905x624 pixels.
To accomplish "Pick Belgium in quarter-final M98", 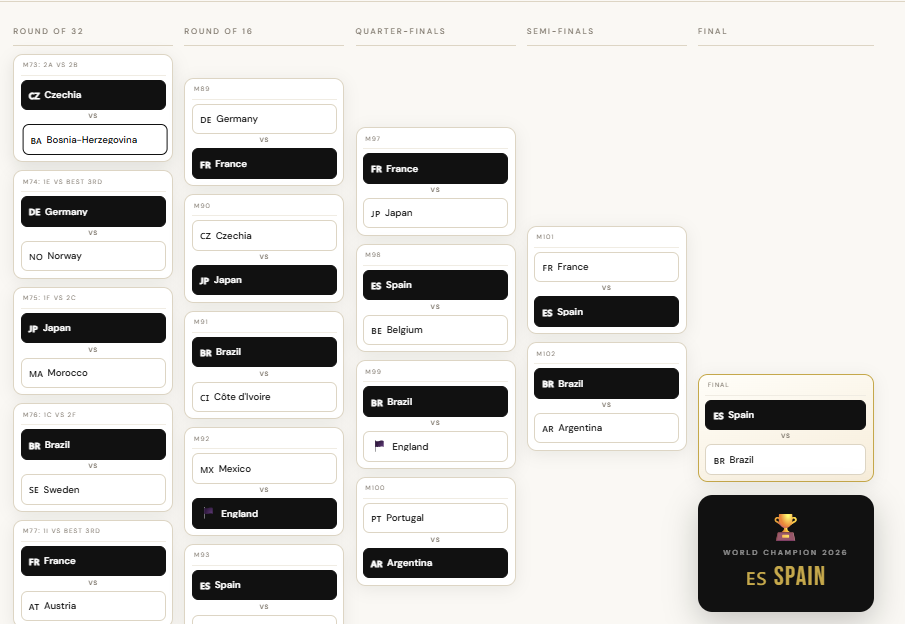I will coord(435,330).
